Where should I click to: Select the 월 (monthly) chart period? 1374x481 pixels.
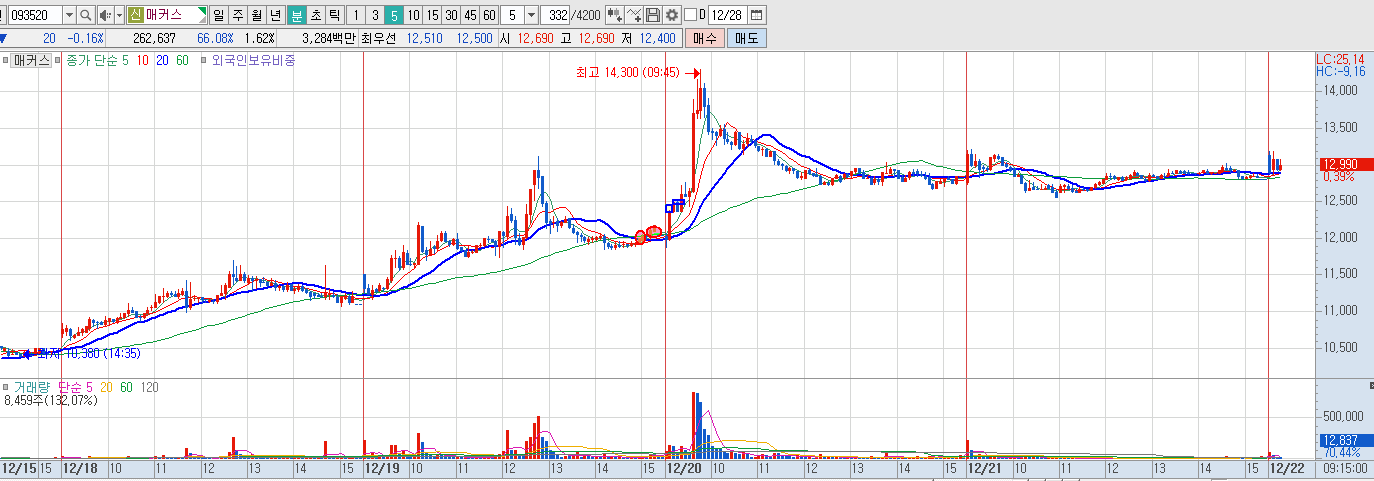257,15
